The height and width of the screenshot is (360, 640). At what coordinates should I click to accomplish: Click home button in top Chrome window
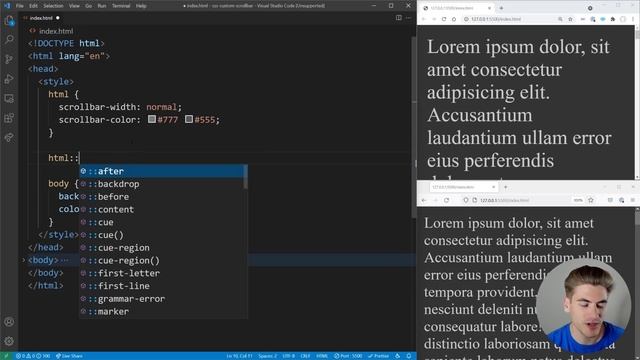[454, 19]
